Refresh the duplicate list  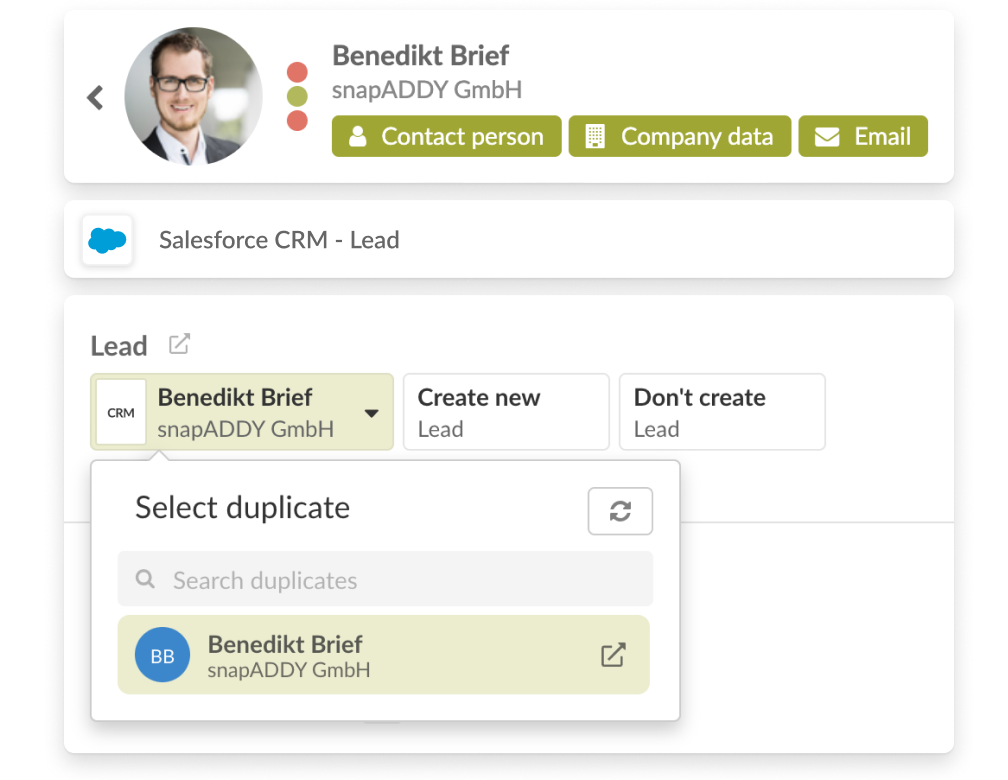pyautogui.click(x=620, y=511)
